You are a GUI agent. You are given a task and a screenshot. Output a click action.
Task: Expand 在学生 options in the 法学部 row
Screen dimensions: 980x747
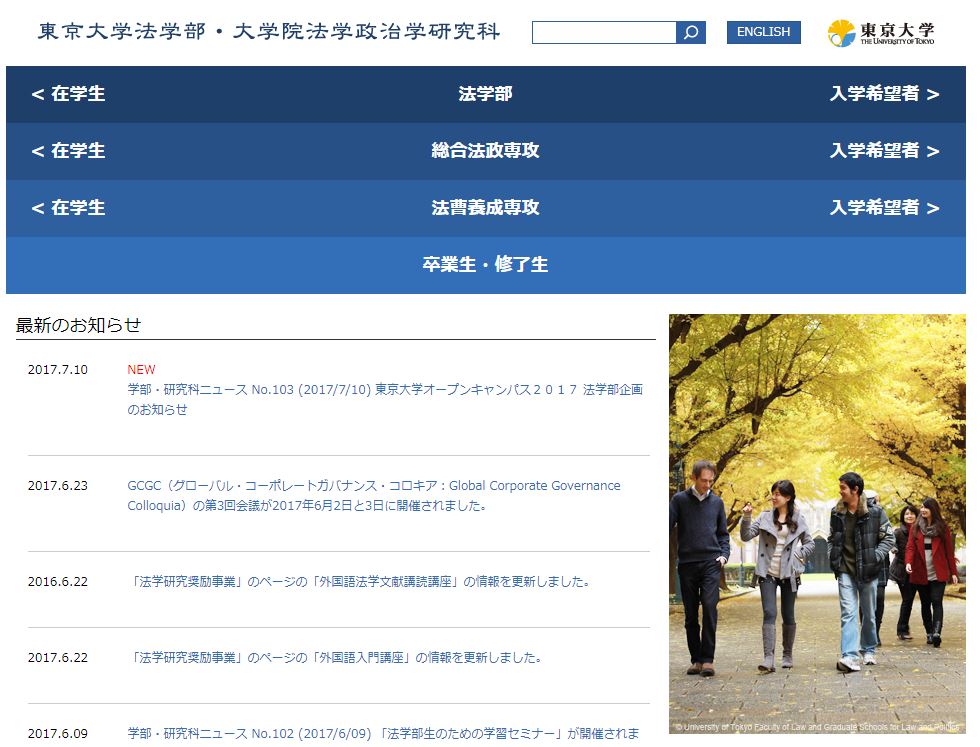(67, 95)
